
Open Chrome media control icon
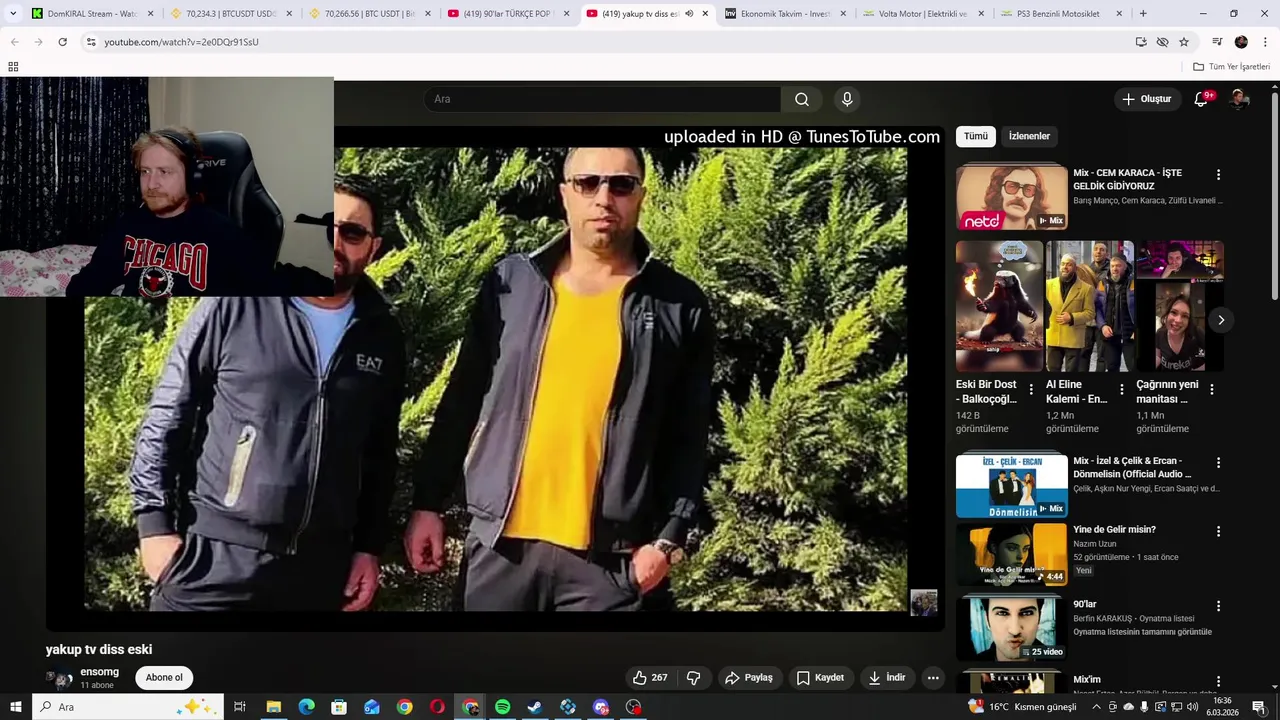pos(1217,42)
